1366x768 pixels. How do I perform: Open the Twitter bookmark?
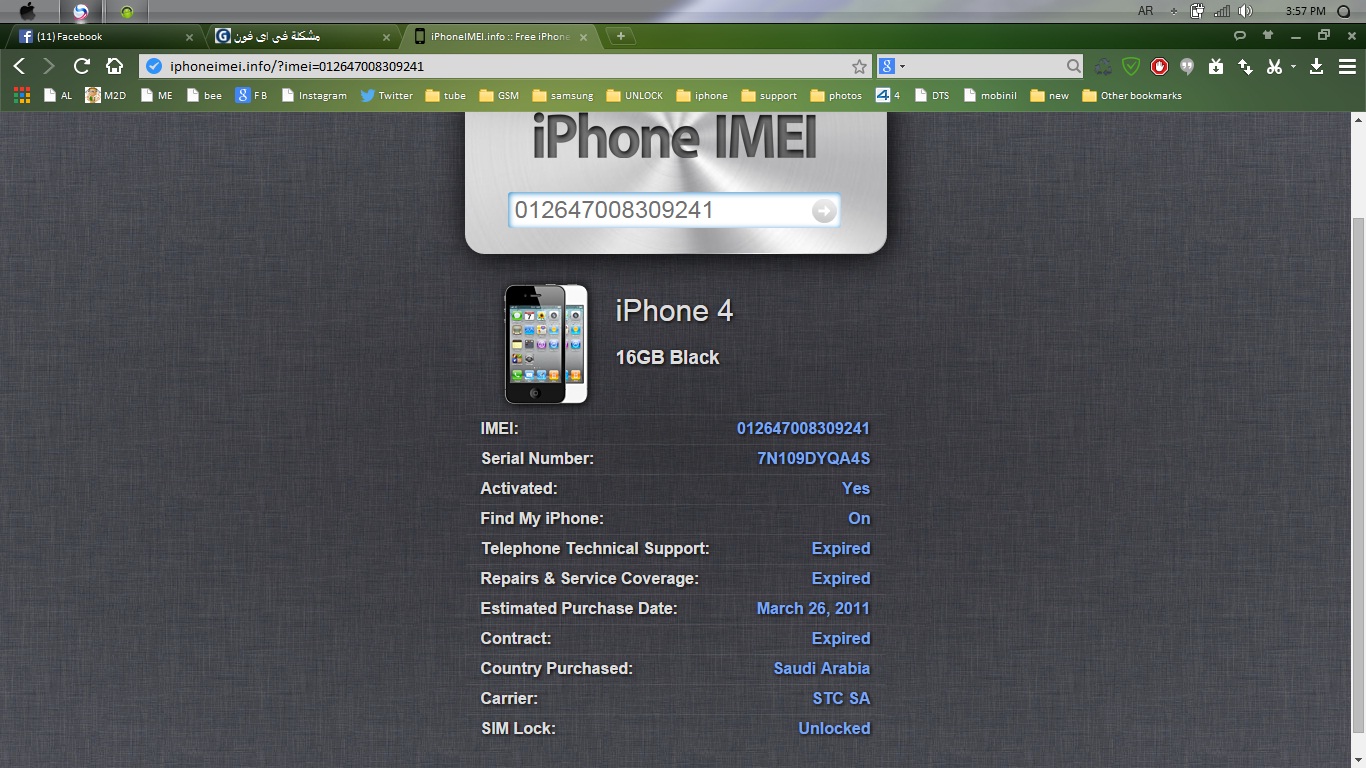tap(387, 95)
